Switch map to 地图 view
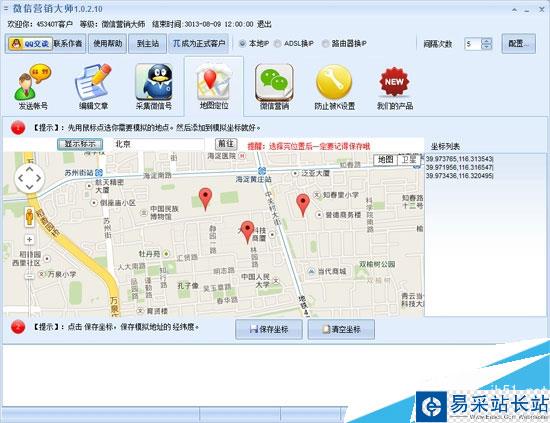Image resolution: width=550 pixels, height=423 pixels. pyautogui.click(x=385, y=160)
